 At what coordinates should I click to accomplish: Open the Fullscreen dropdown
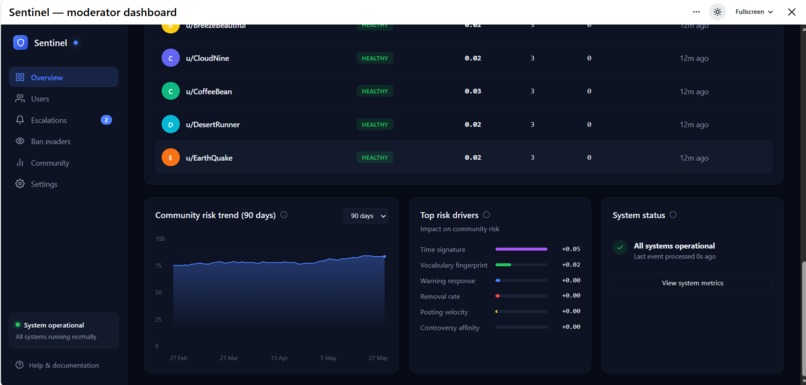pyautogui.click(x=754, y=12)
